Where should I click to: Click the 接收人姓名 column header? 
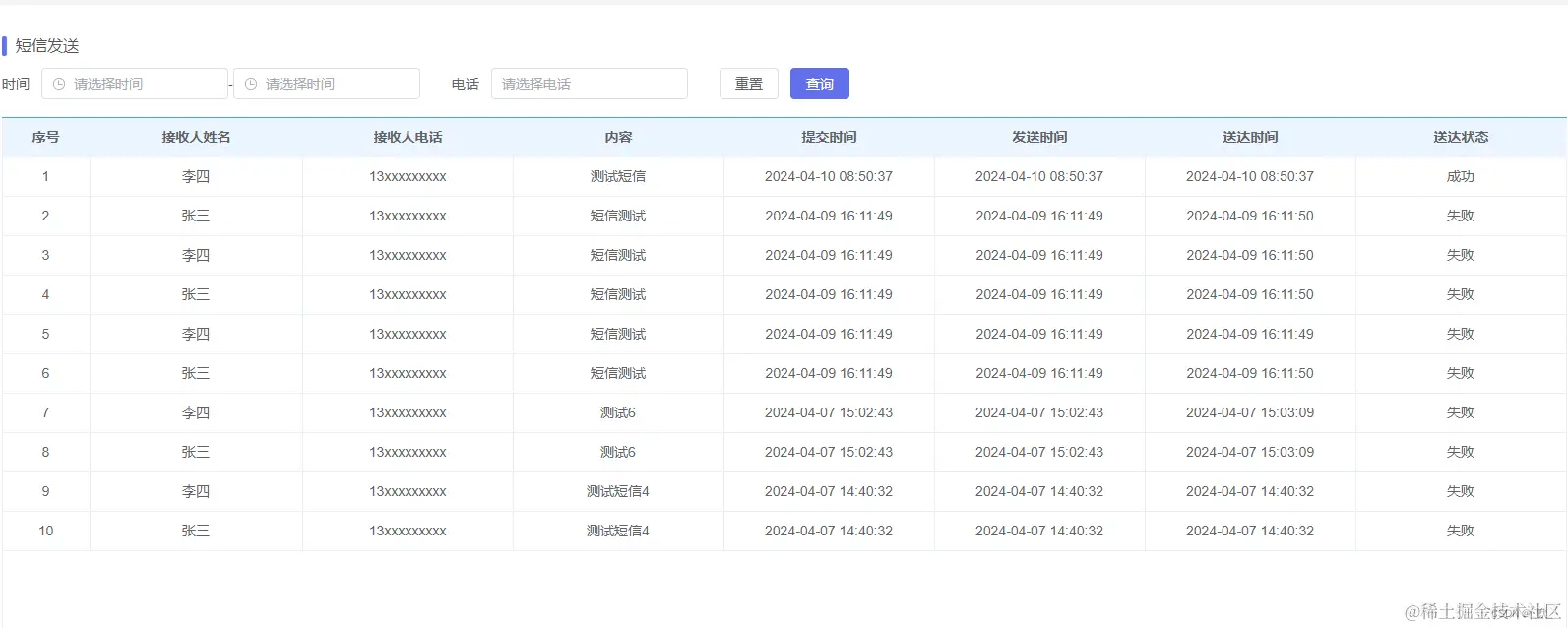point(196,137)
